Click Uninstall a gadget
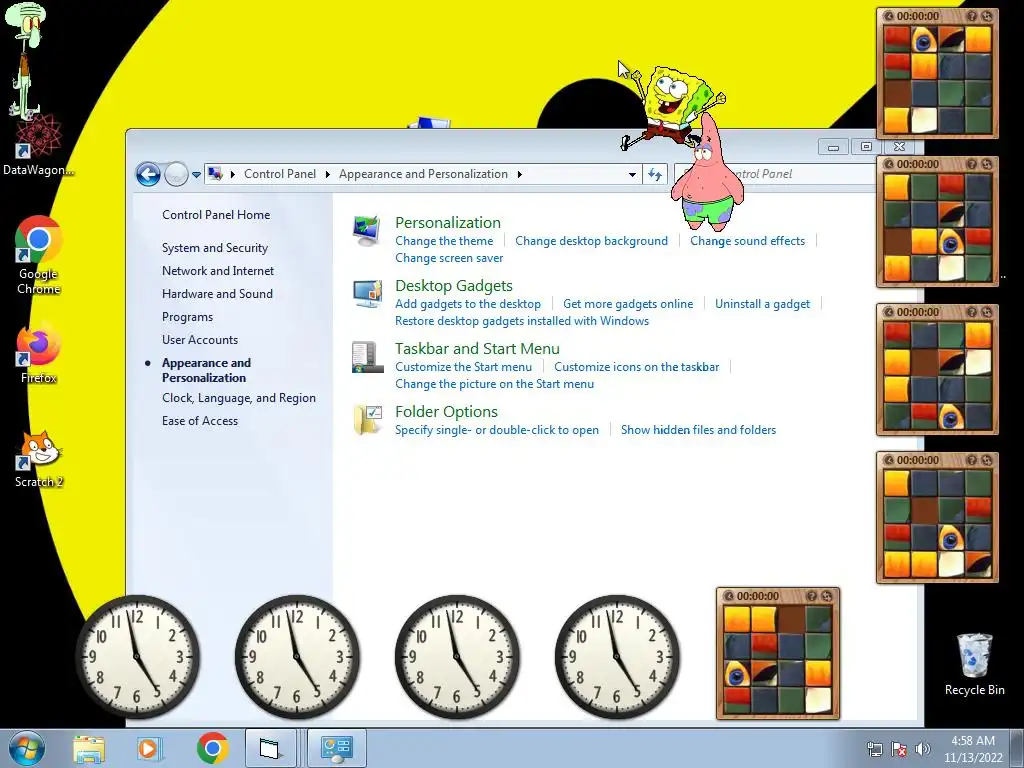1024x768 pixels. click(763, 304)
